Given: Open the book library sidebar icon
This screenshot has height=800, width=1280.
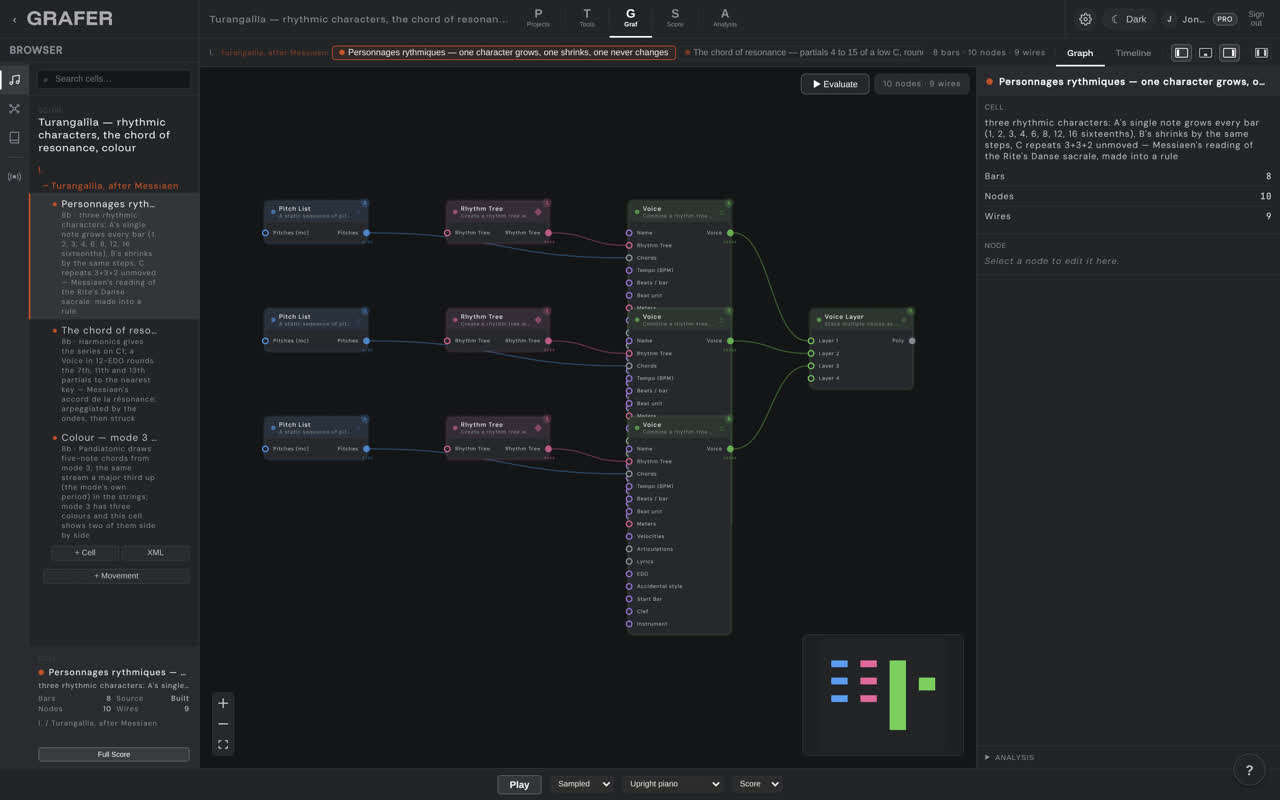Looking at the screenshot, I should (14, 138).
